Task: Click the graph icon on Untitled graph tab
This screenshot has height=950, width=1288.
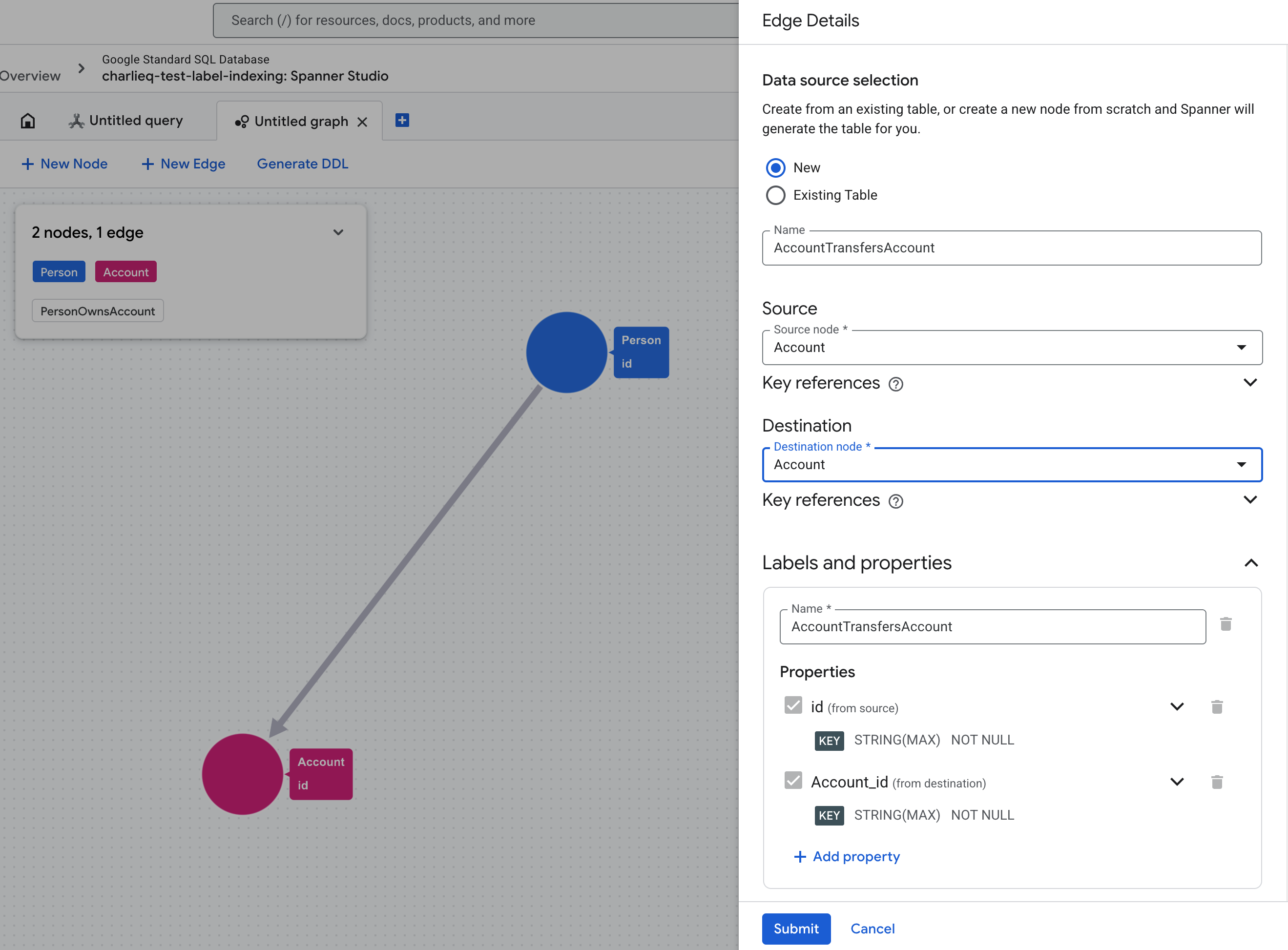Action: coord(242,122)
